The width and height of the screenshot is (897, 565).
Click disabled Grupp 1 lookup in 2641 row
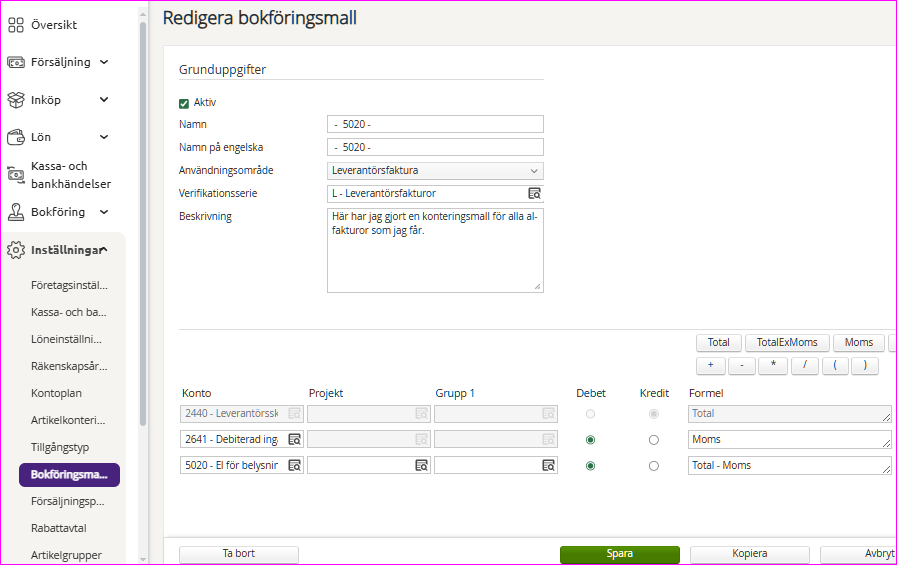coord(549,439)
